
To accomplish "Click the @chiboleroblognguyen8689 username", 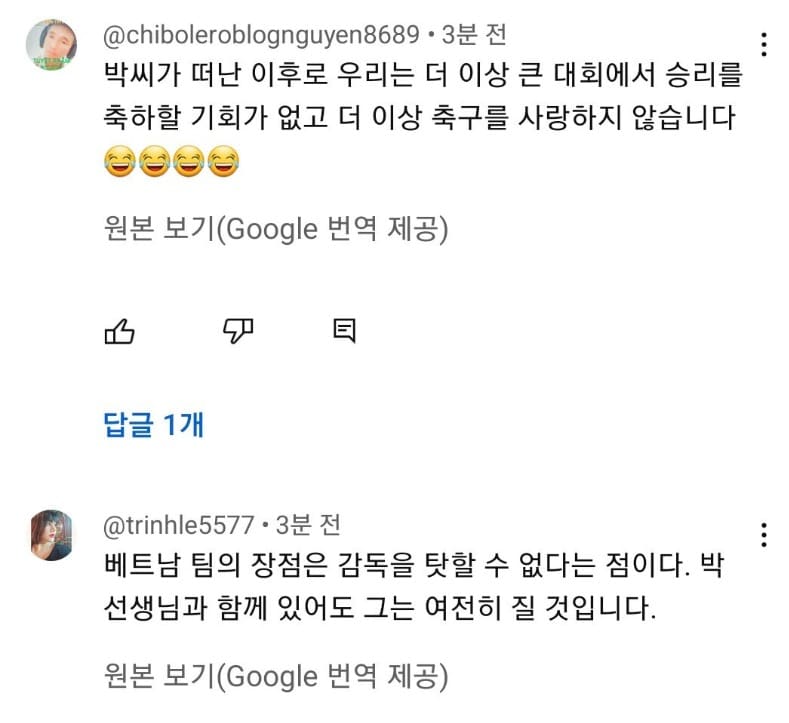I will click(261, 35).
